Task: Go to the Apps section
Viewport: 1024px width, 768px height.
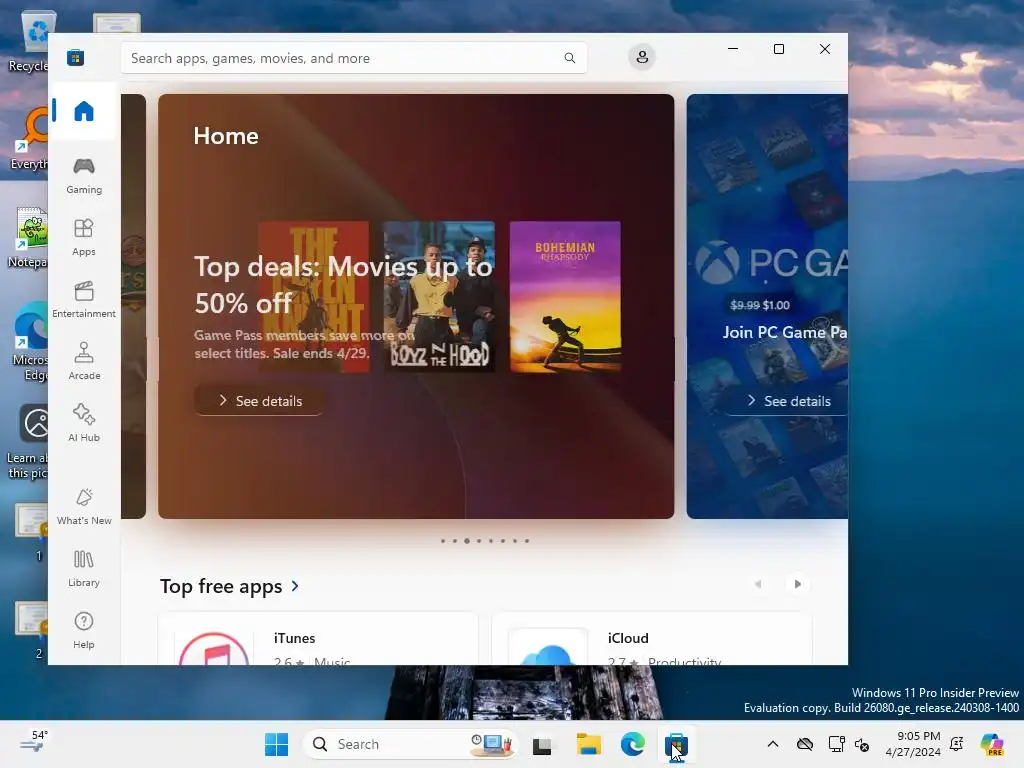Action: pyautogui.click(x=84, y=238)
